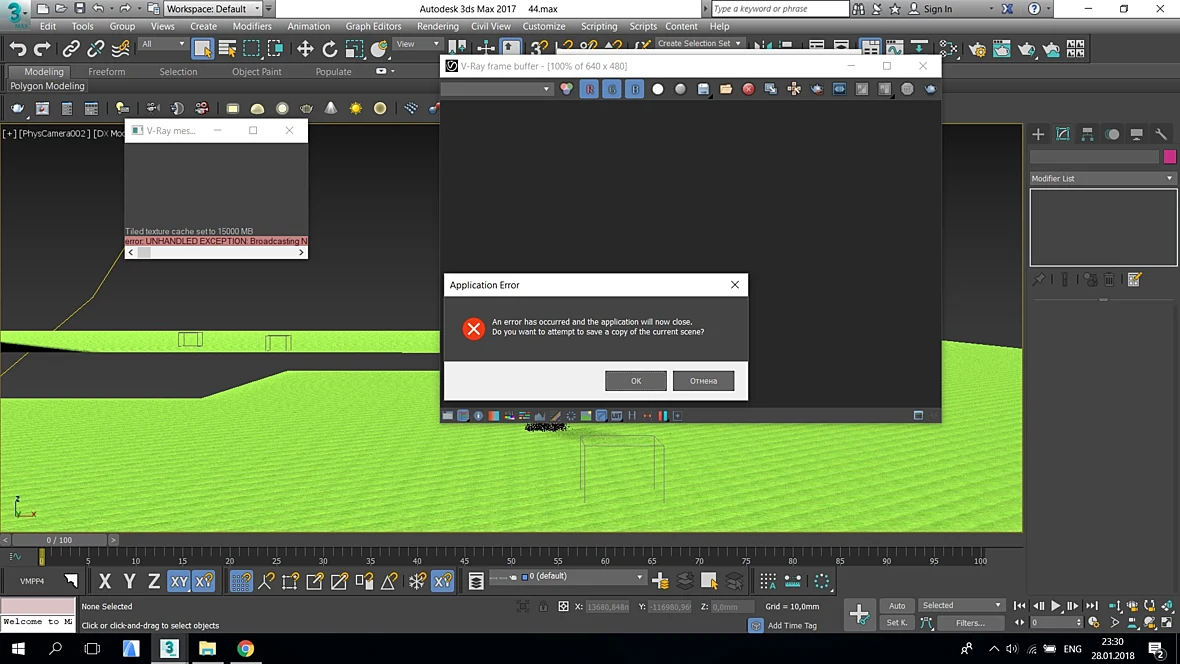Pick the Select and Move tool

(x=305, y=49)
